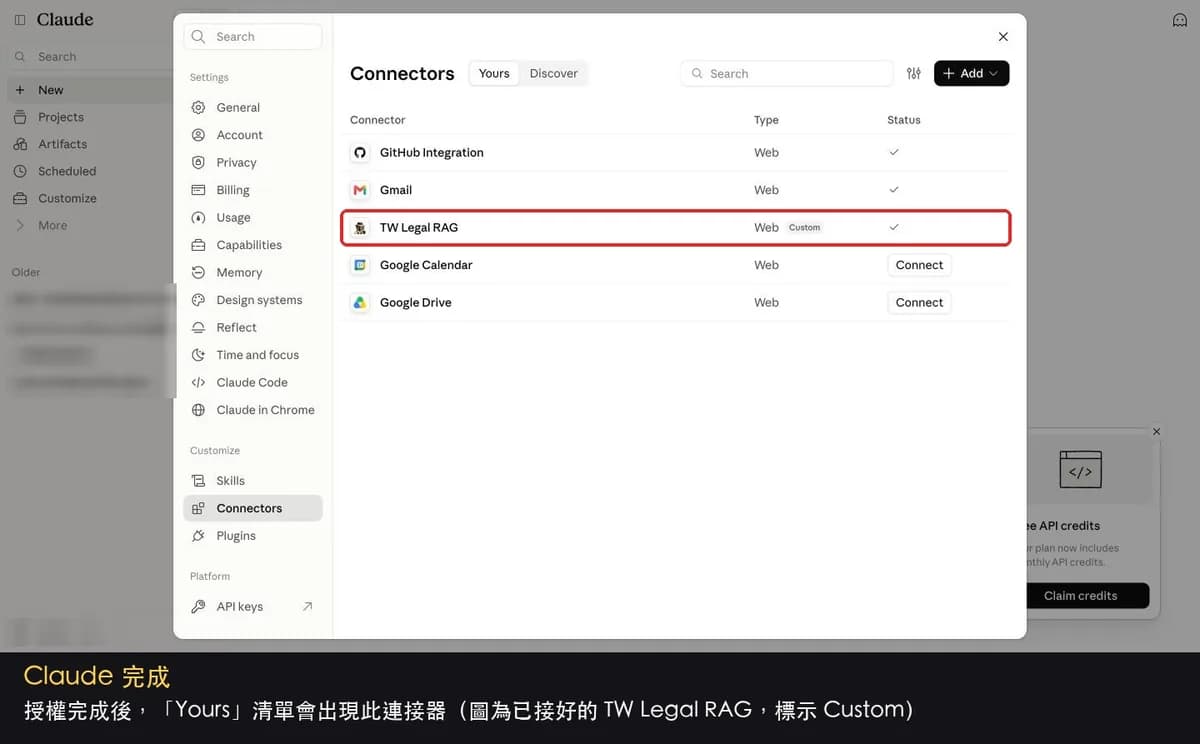Open Account settings

[x=253, y=135]
